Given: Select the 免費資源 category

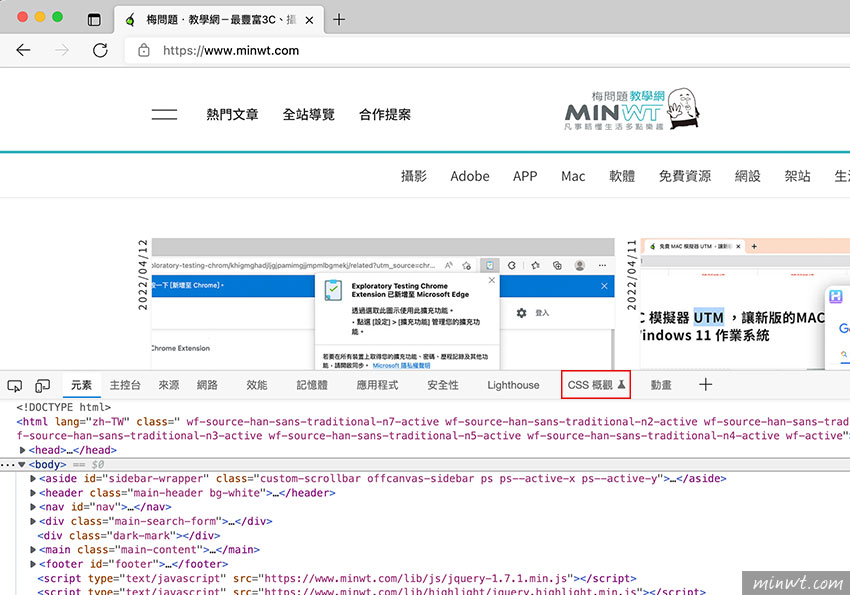Looking at the screenshot, I should 685,176.
